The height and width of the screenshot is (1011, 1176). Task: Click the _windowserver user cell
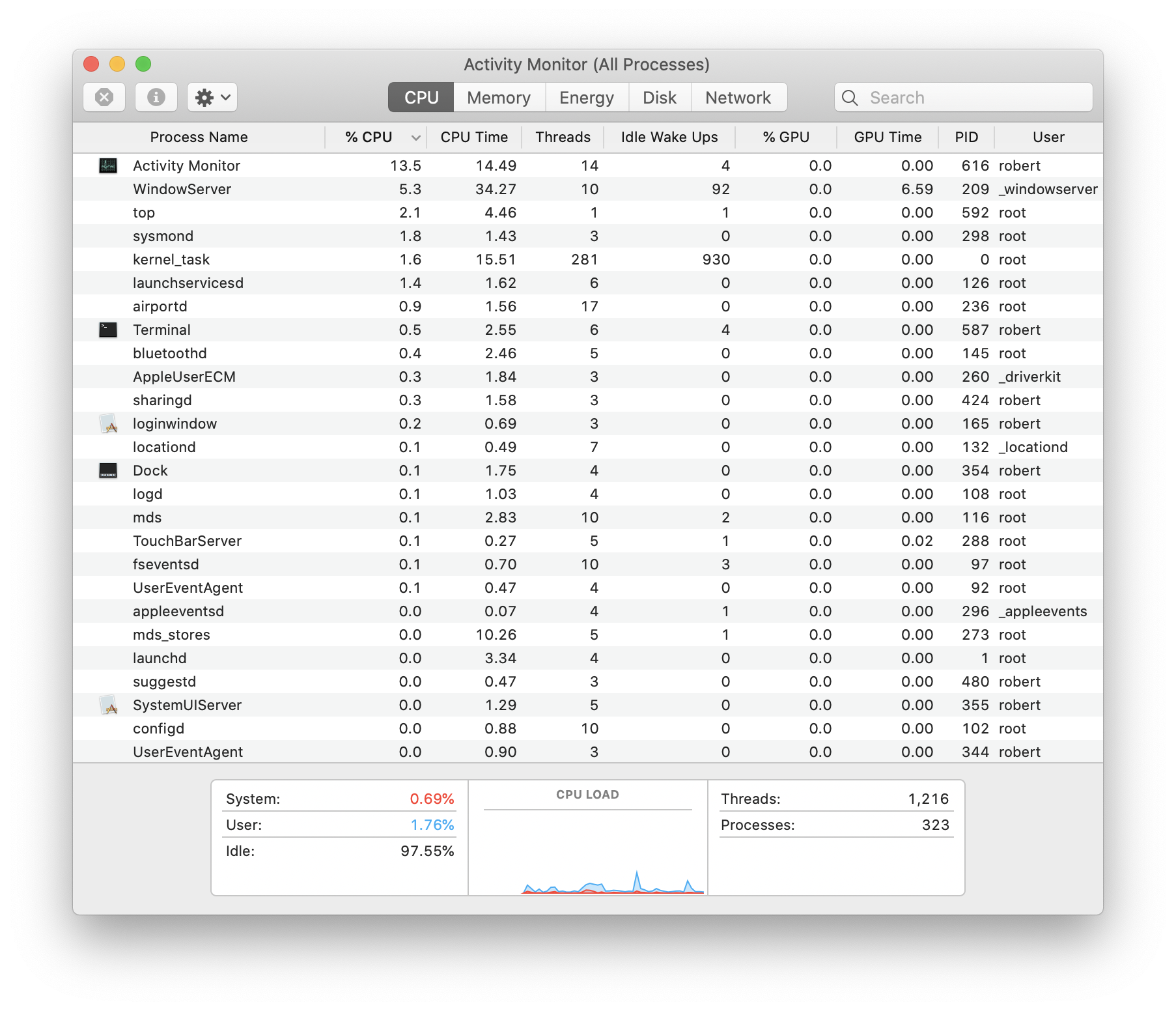1048,189
